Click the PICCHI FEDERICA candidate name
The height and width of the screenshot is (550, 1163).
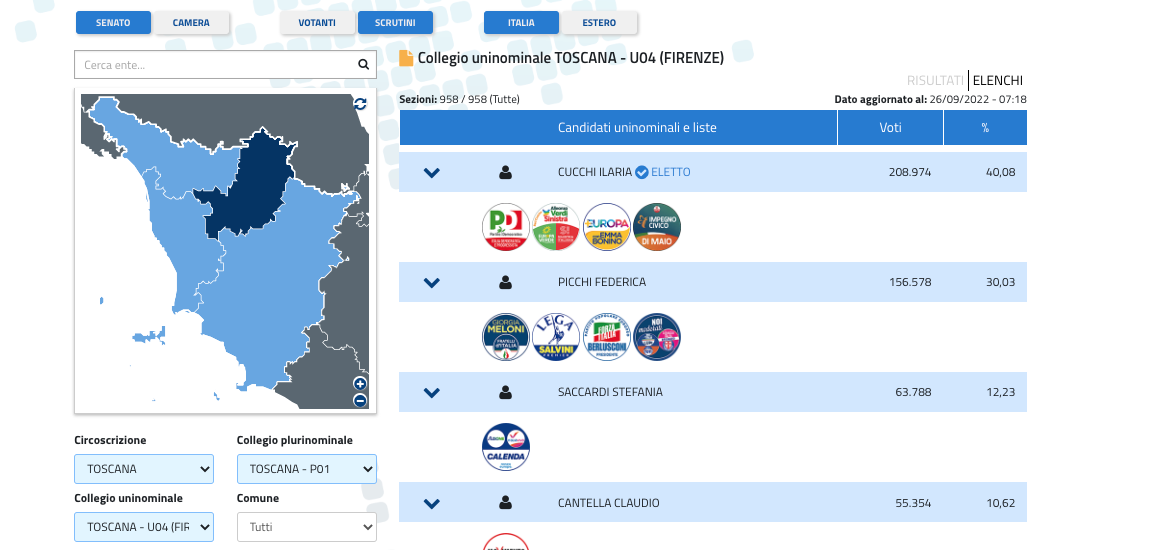(x=602, y=282)
